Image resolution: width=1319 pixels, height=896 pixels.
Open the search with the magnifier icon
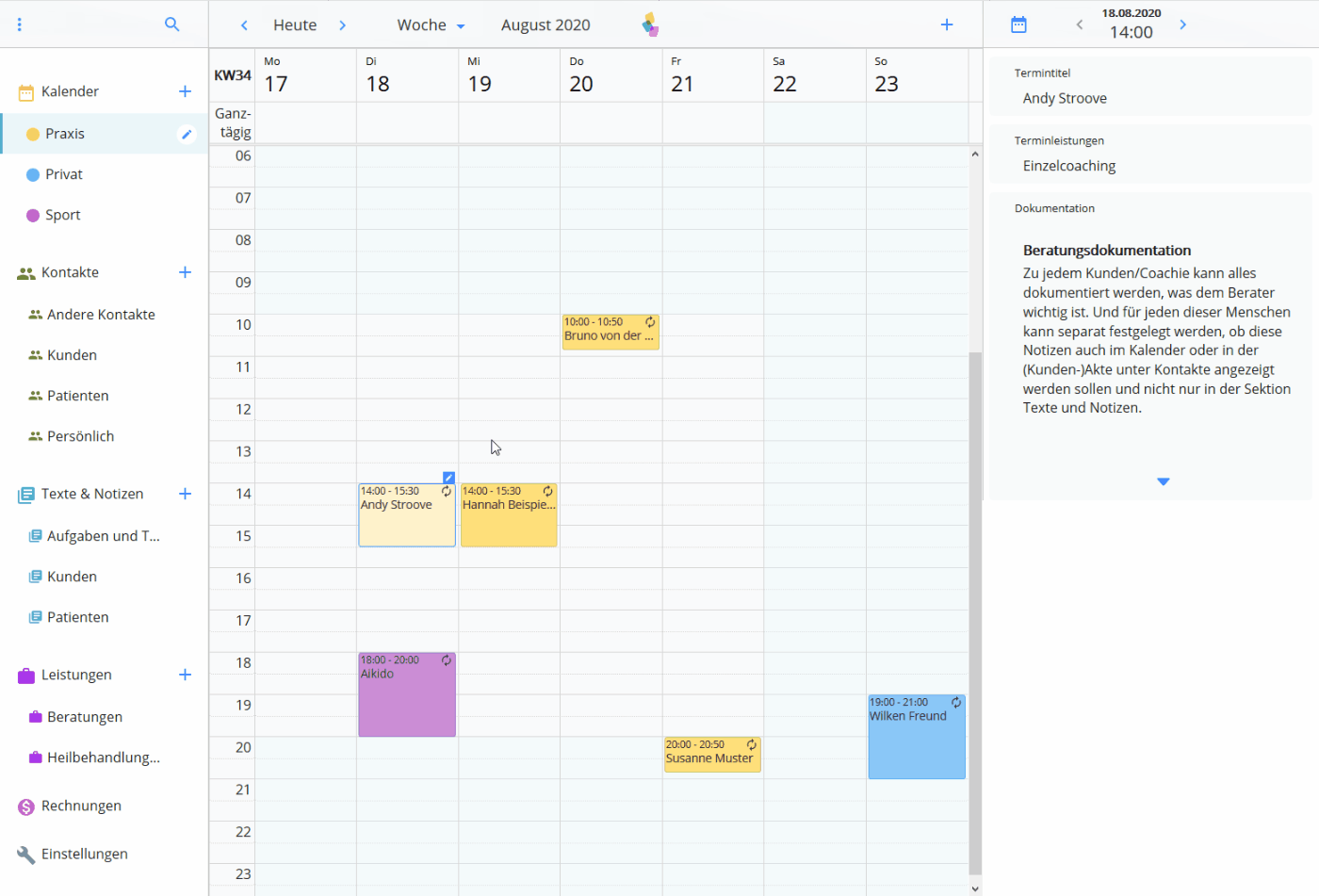tap(172, 24)
